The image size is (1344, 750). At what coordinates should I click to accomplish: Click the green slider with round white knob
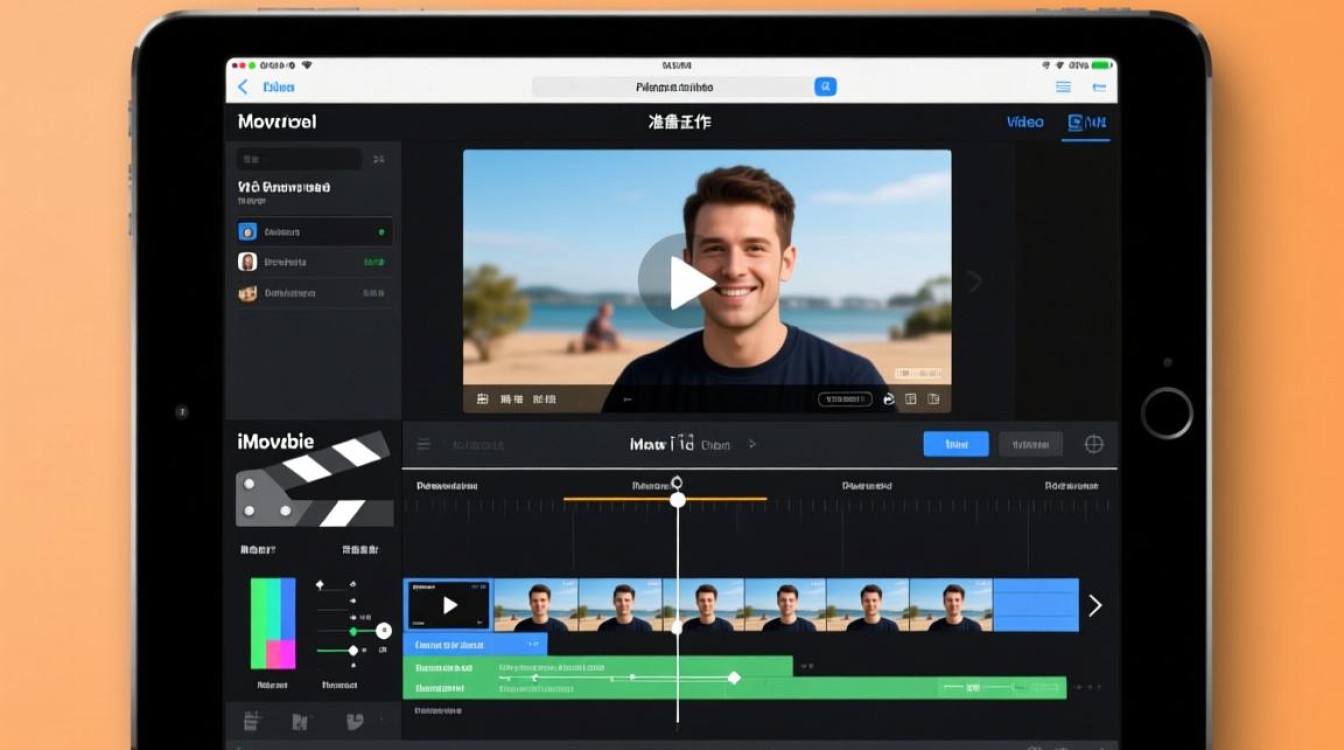pos(354,631)
